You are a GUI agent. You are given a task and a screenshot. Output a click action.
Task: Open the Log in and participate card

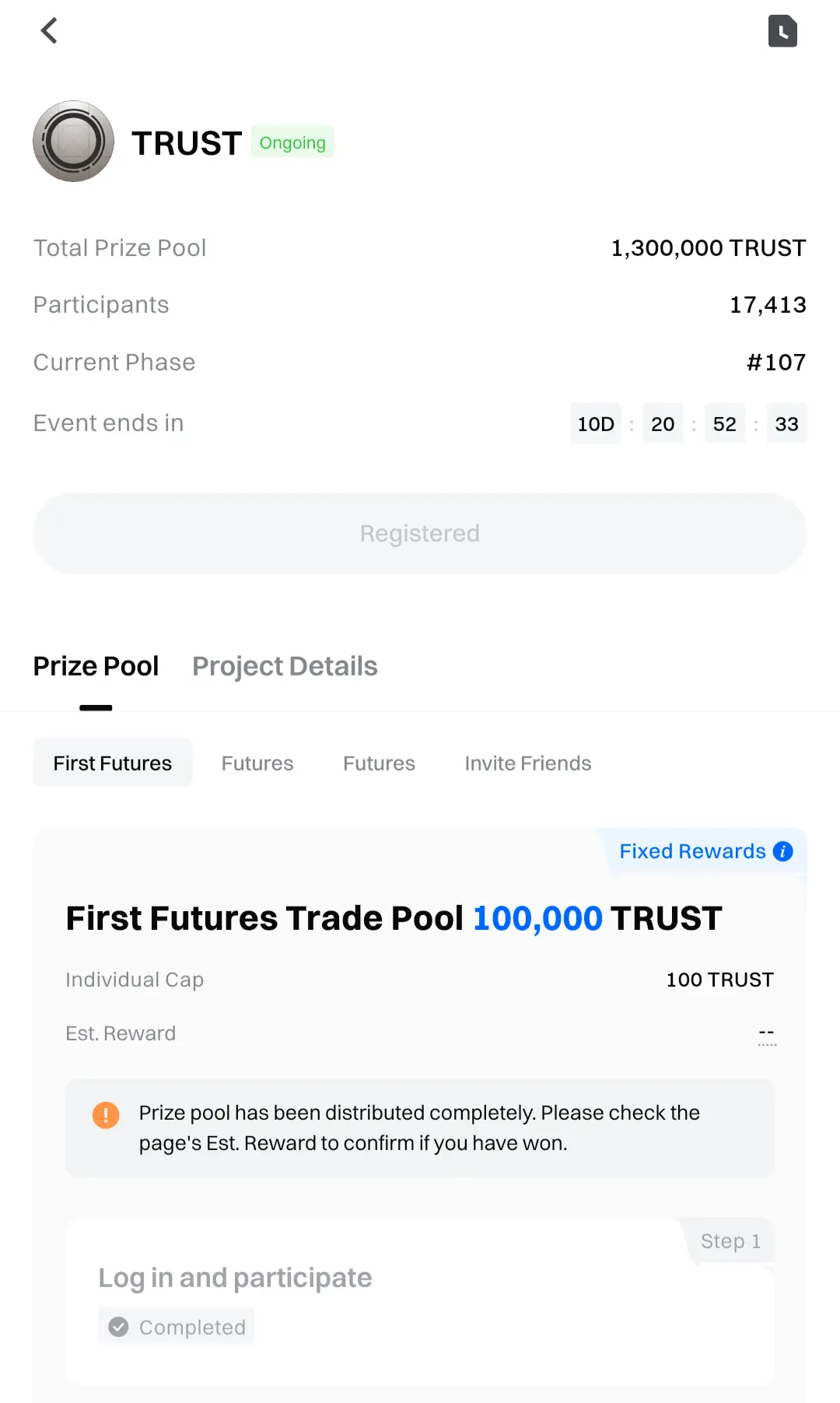click(x=235, y=1278)
